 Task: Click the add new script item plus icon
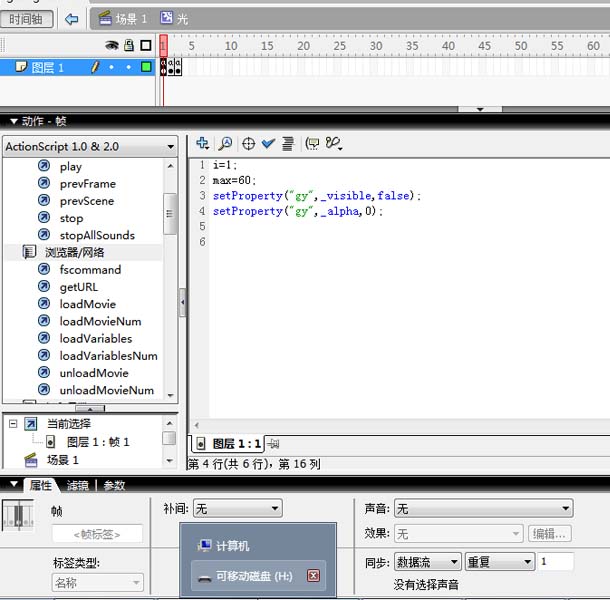(202, 144)
